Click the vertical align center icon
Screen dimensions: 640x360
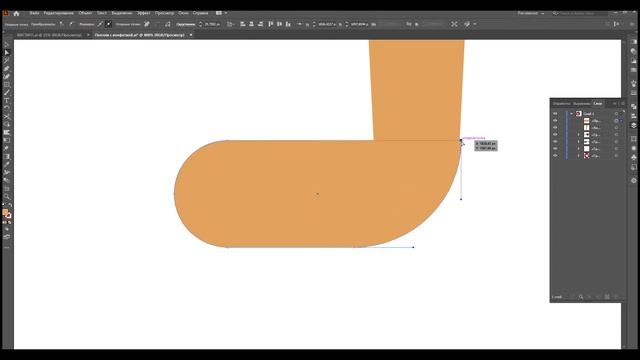click(280, 24)
